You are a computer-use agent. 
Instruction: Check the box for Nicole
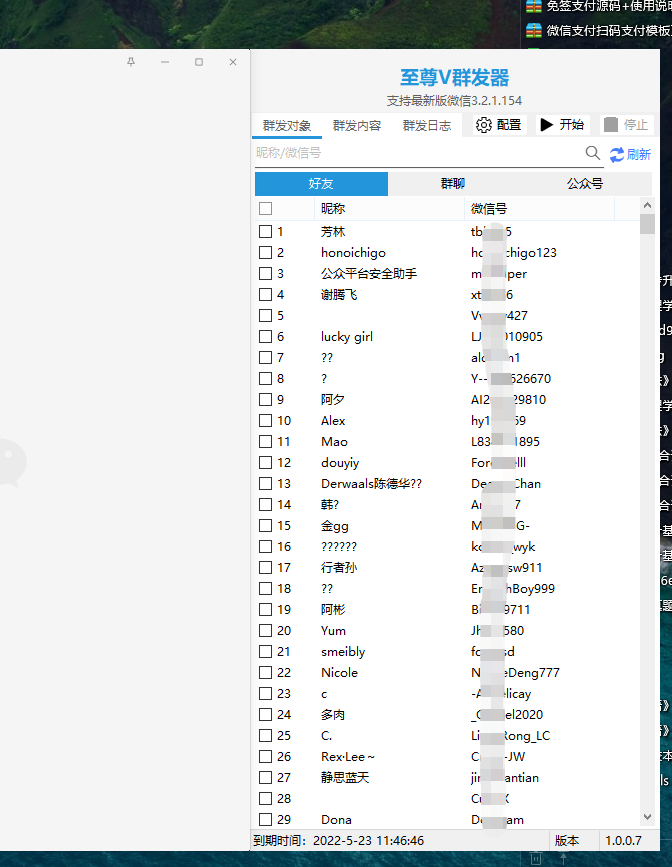click(265, 673)
